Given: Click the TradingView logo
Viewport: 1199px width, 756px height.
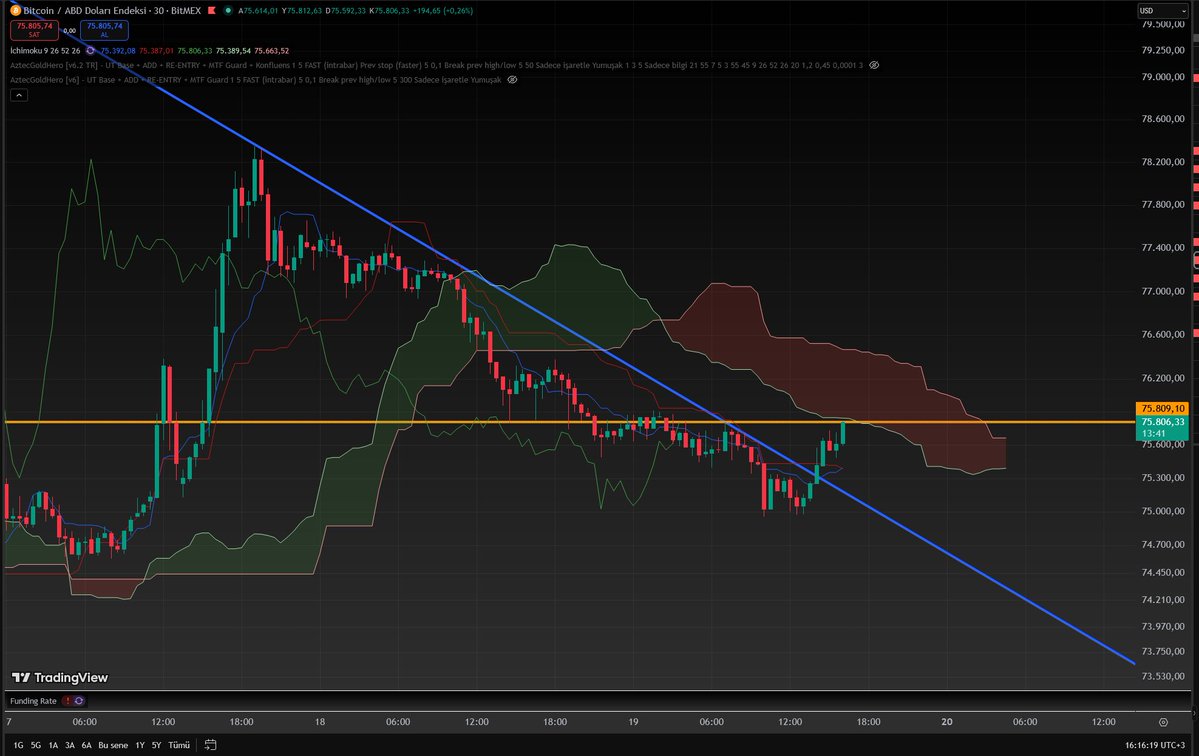Looking at the screenshot, I should pos(60,677).
